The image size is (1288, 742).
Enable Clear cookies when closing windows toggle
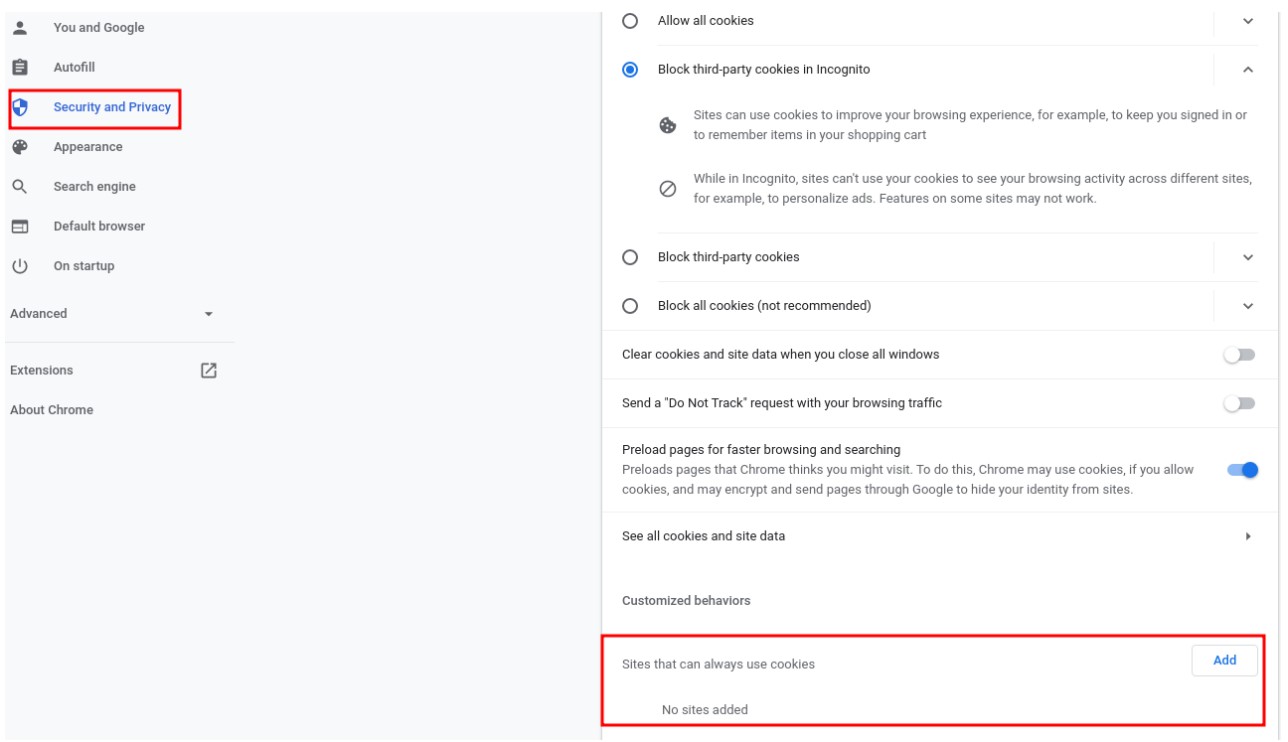[1240, 355]
